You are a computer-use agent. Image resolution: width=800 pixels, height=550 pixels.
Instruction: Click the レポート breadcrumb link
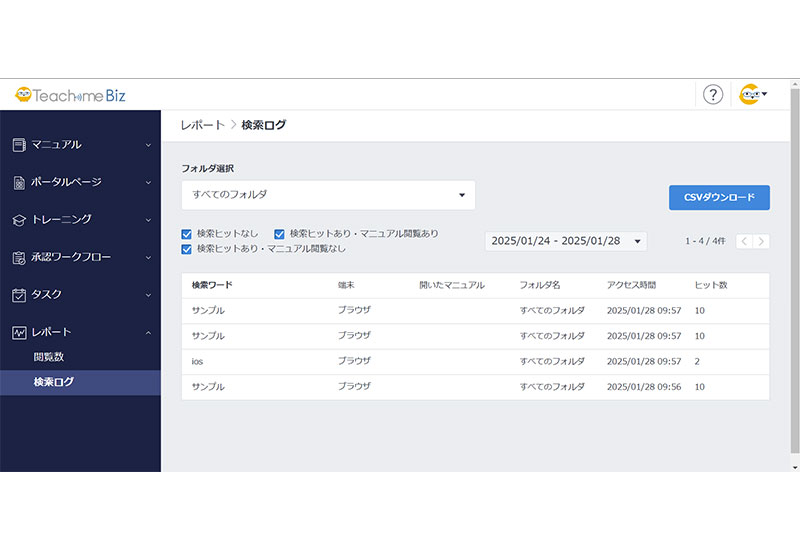(x=202, y=125)
